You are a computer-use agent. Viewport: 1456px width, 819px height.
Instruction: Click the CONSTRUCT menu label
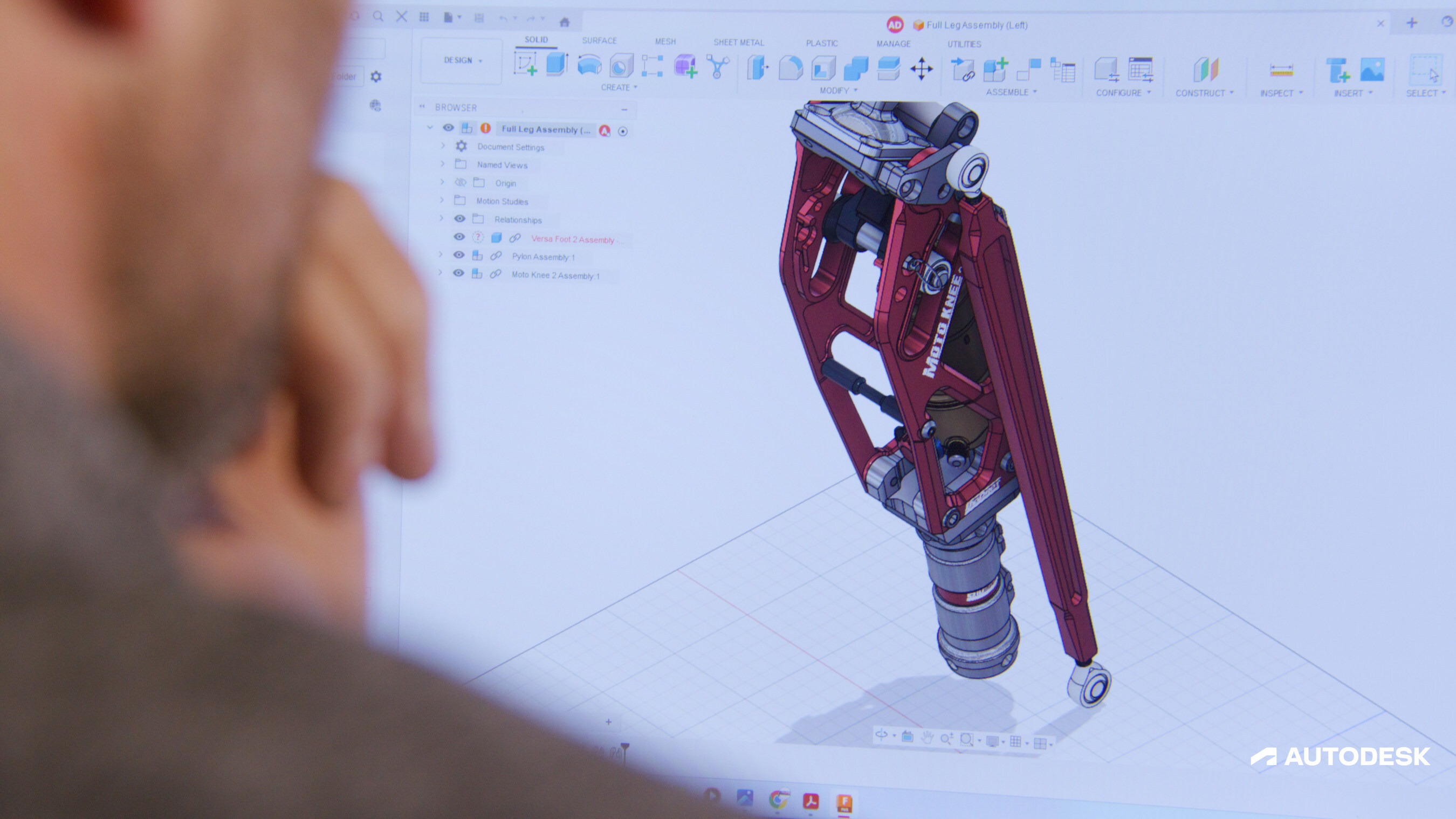[1204, 93]
